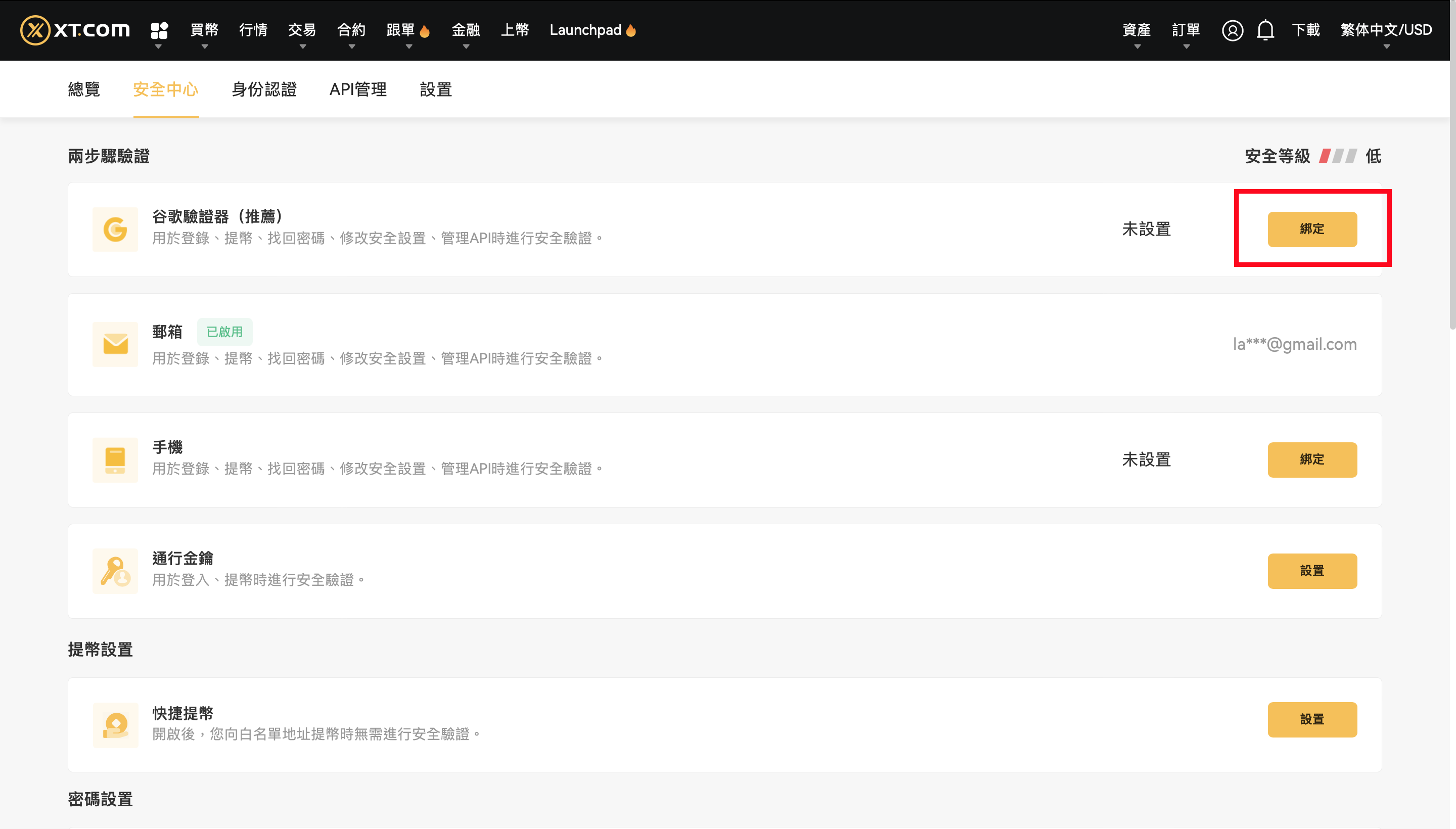This screenshot has height=829, width=1456.
Task: Click the 已啟用 enabled badge
Action: click(x=224, y=332)
